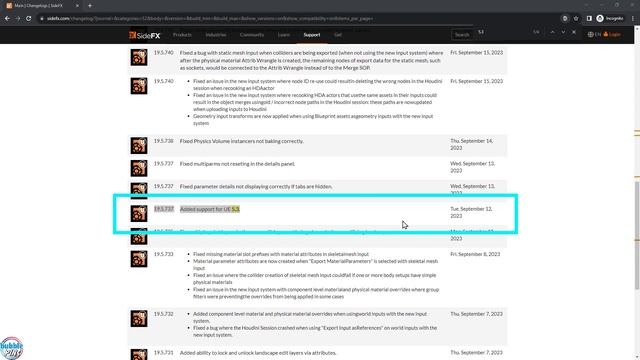The image size is (640, 360).
Task: Click plugin icon for node ID re-use fix
Action: tap(139, 86)
